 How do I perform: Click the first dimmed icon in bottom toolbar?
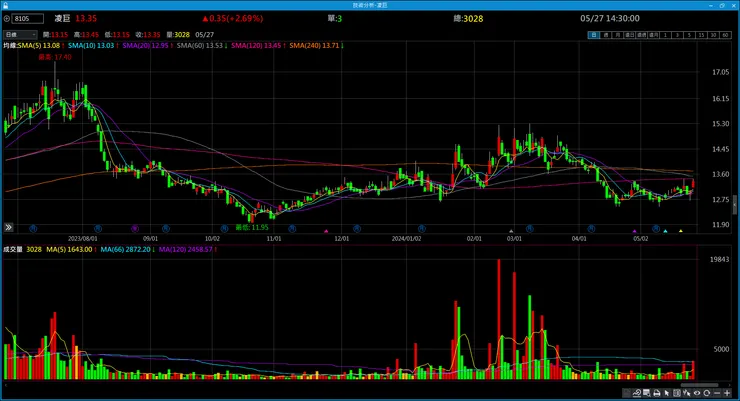point(627,393)
